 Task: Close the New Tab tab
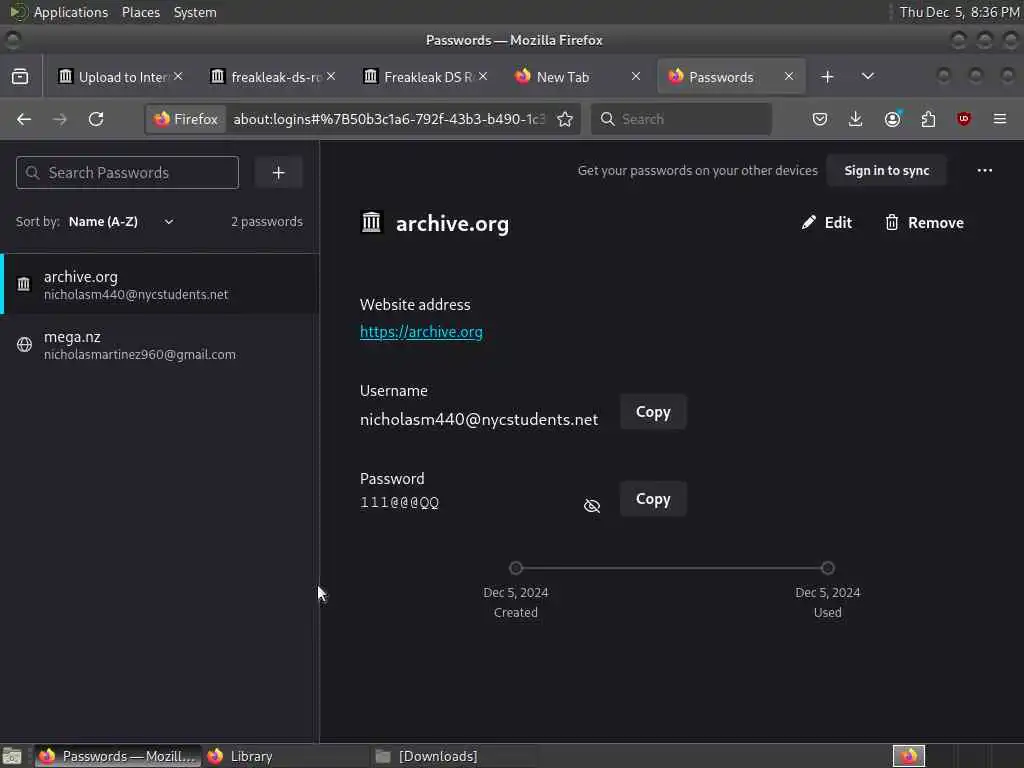tap(635, 76)
